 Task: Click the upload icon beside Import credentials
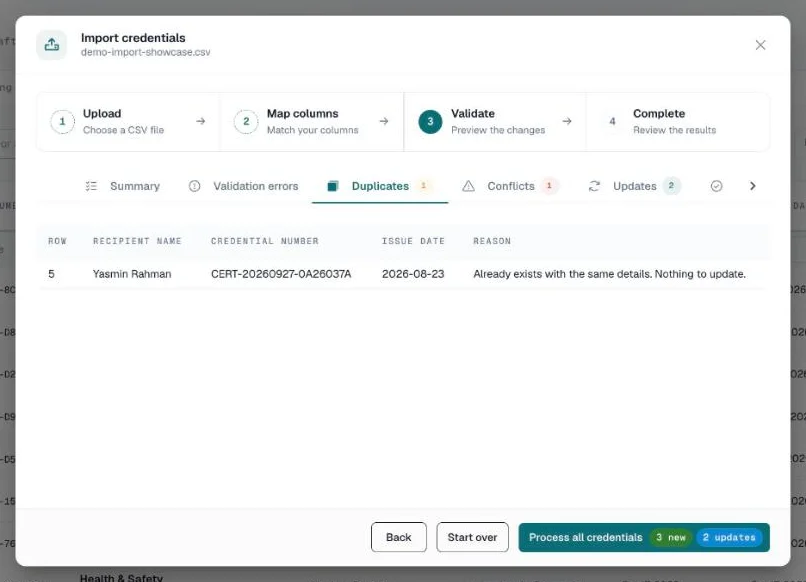[x=51, y=45]
